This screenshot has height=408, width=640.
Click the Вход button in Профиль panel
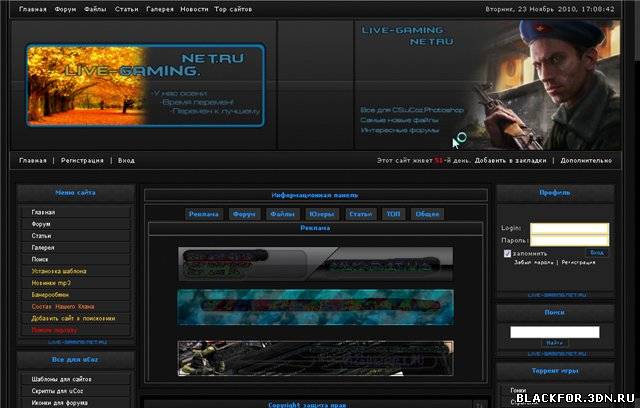click(597, 253)
